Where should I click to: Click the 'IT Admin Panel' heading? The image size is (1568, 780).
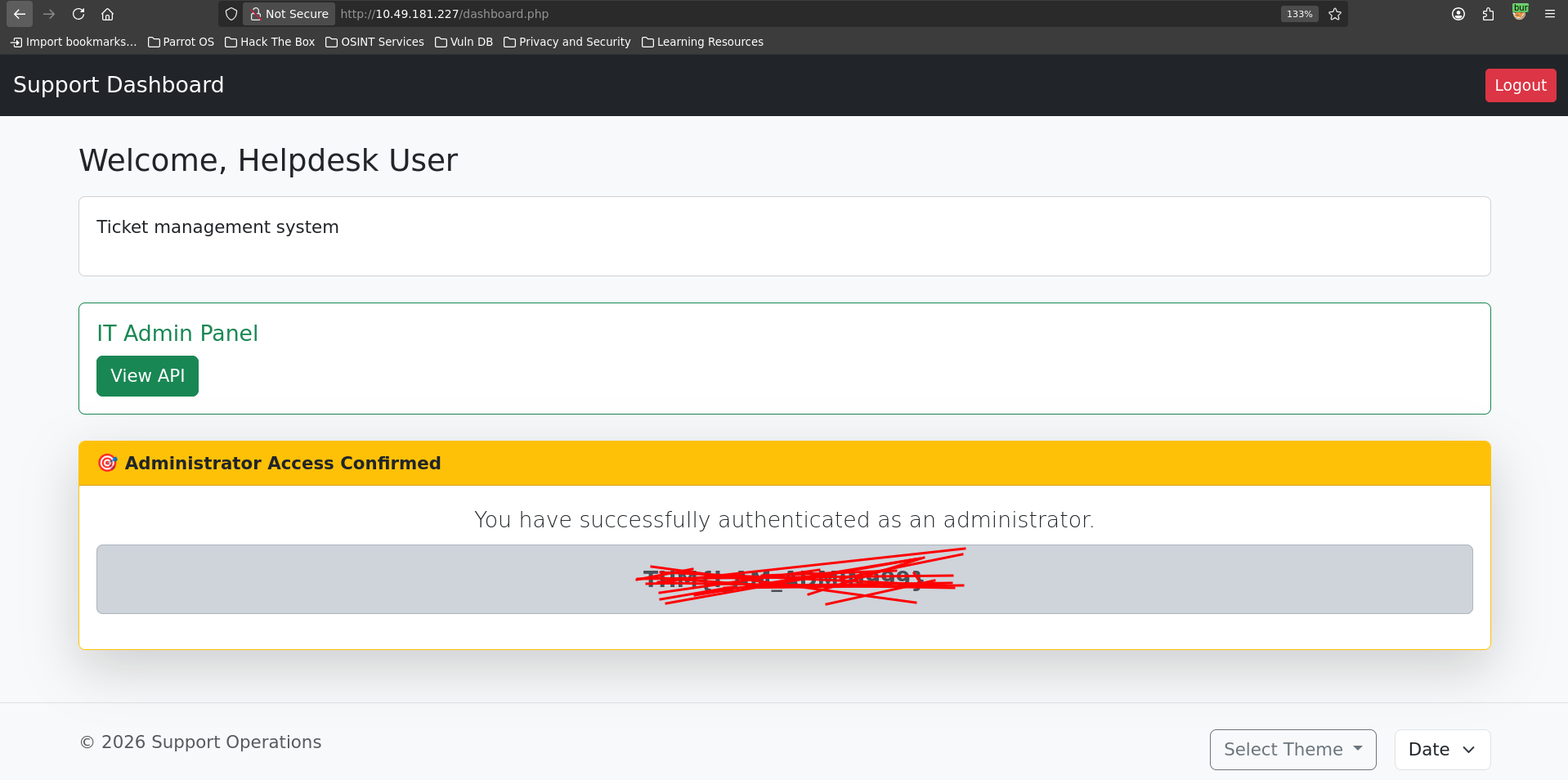point(177,333)
